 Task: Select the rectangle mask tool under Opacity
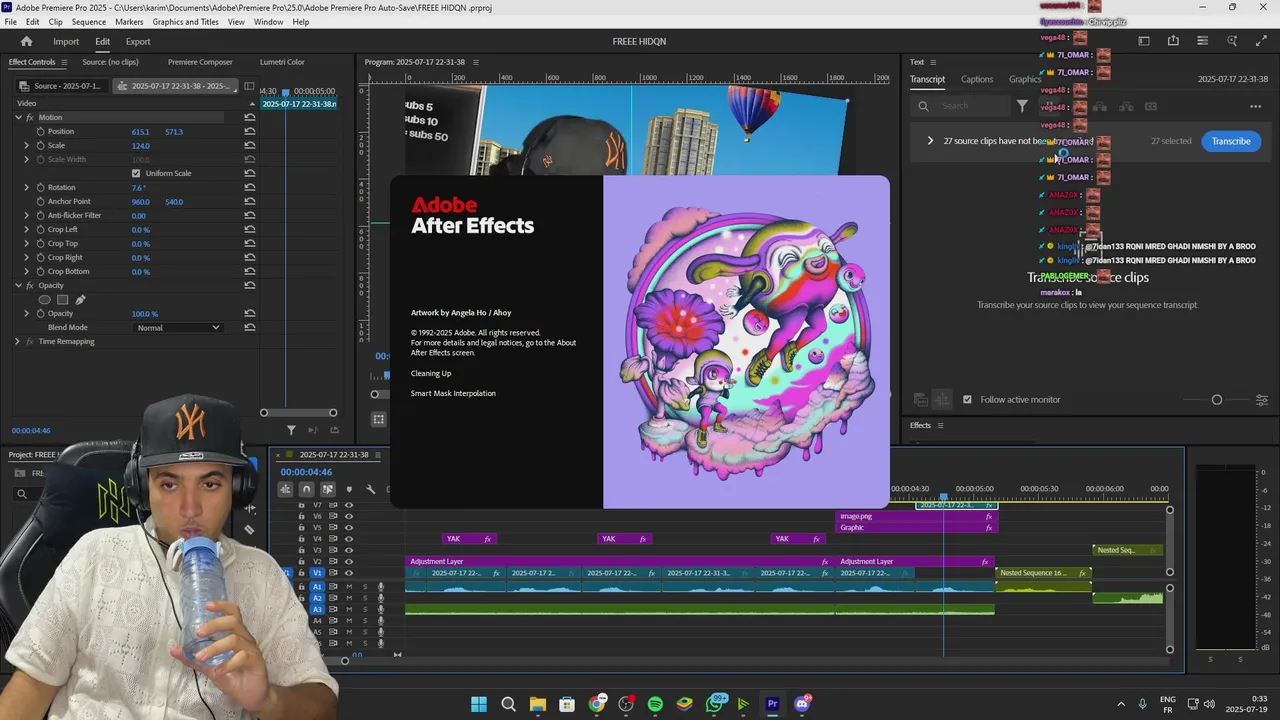(62, 299)
